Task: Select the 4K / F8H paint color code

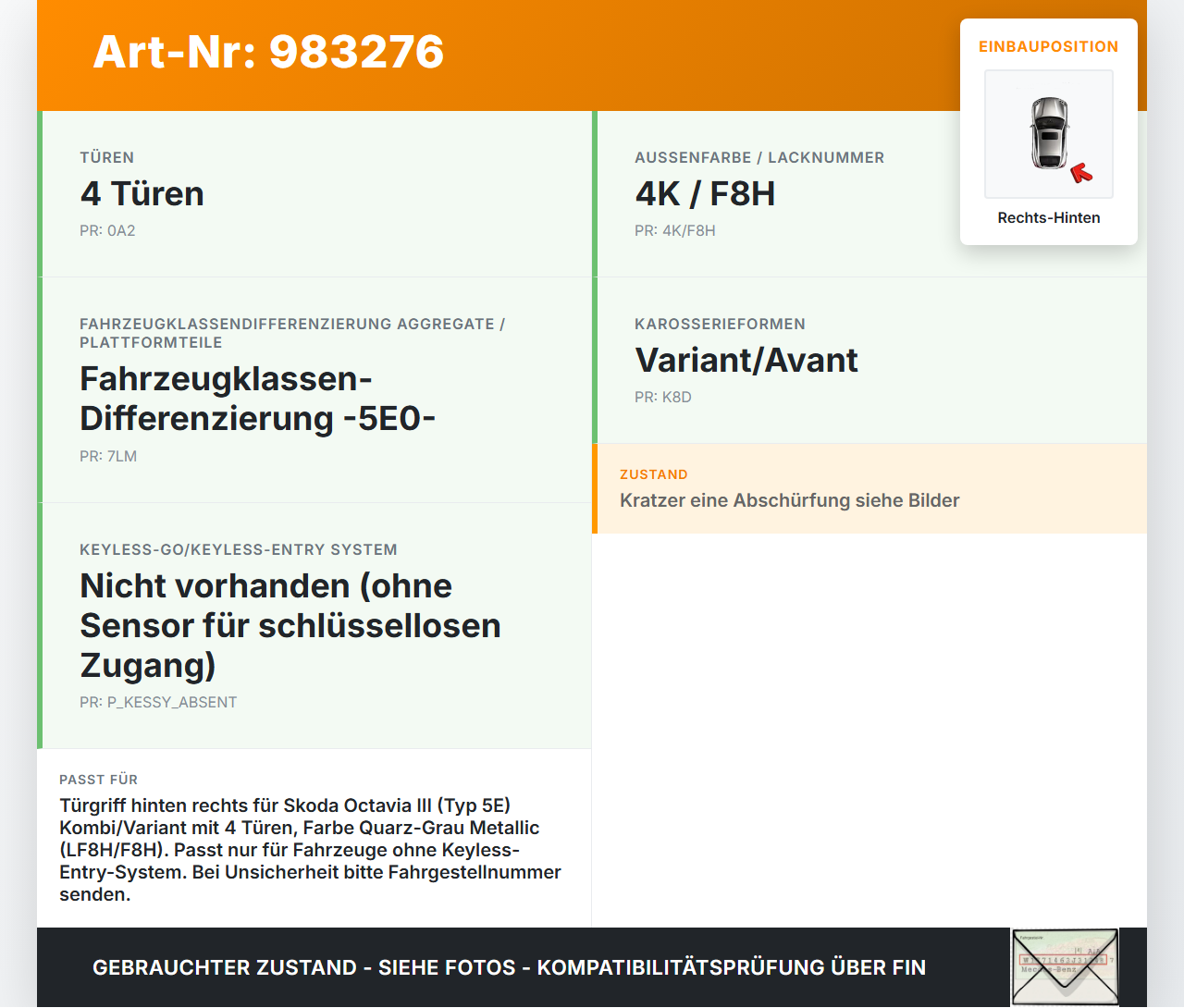Action: 705,193
